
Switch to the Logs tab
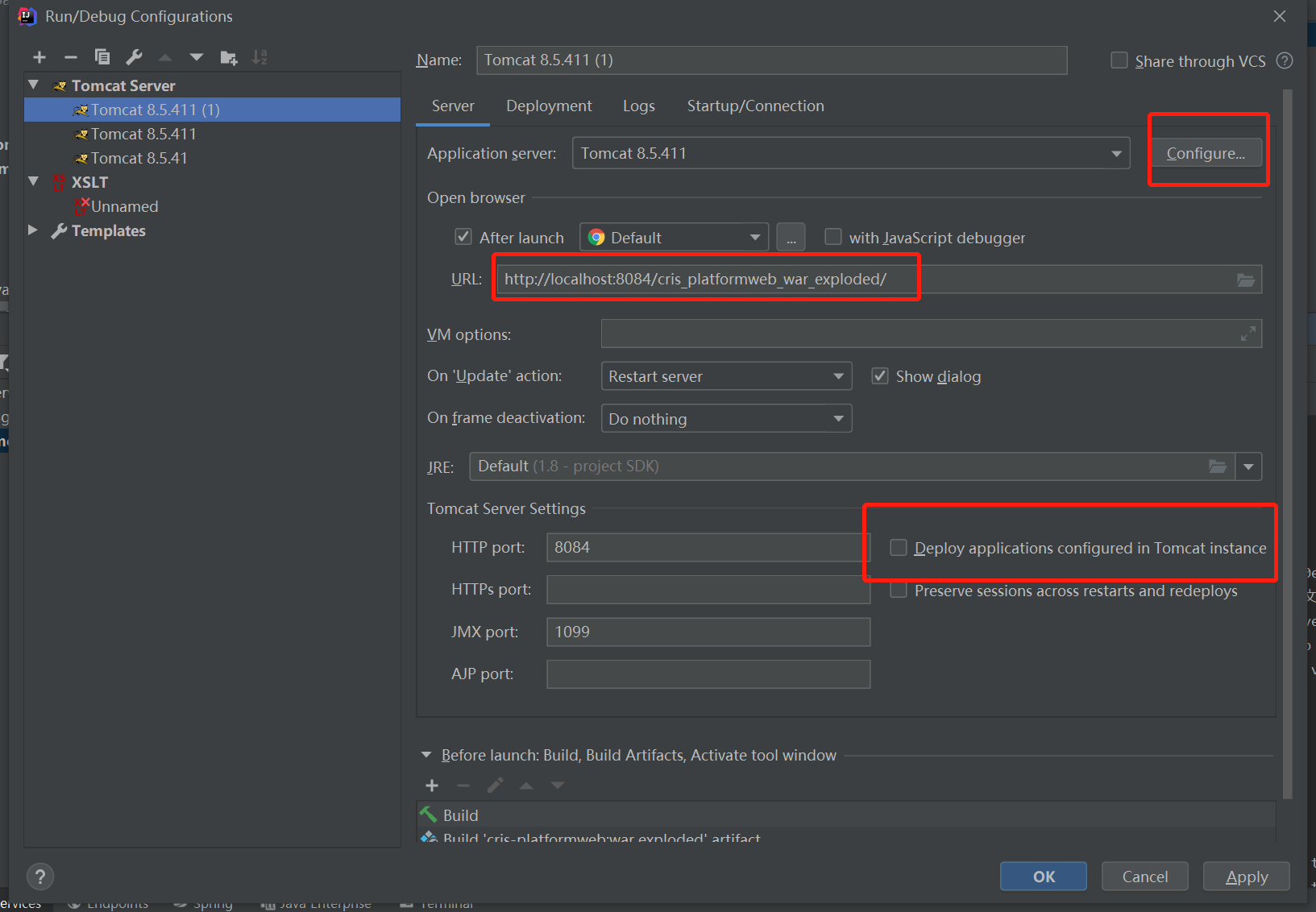point(639,106)
